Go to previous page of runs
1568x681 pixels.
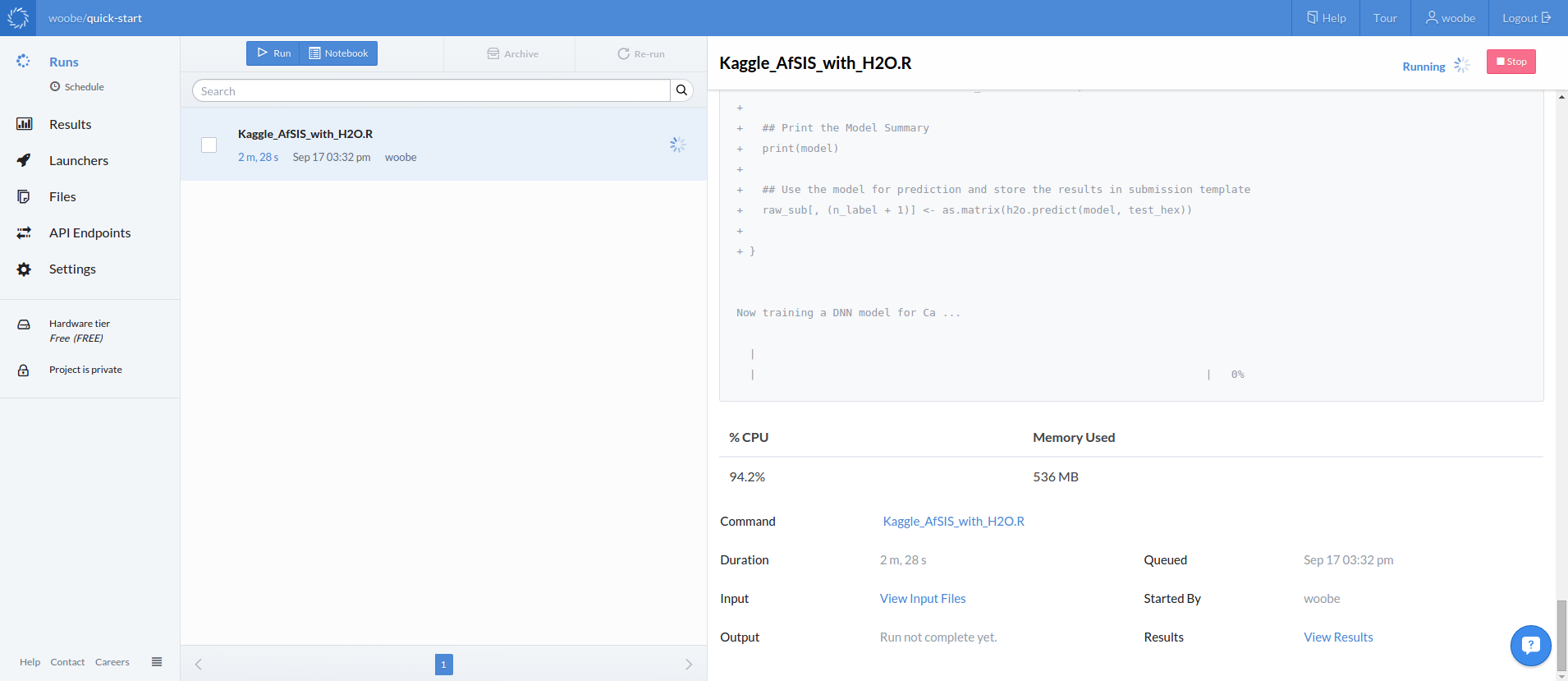pos(198,665)
